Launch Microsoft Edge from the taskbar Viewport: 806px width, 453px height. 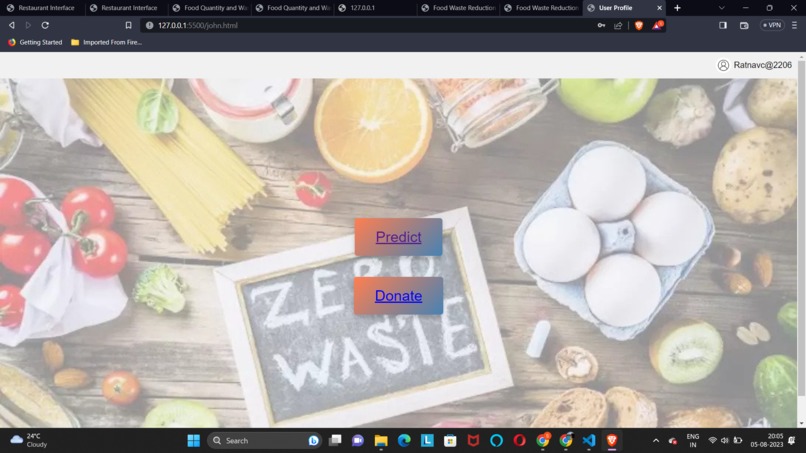click(x=404, y=441)
